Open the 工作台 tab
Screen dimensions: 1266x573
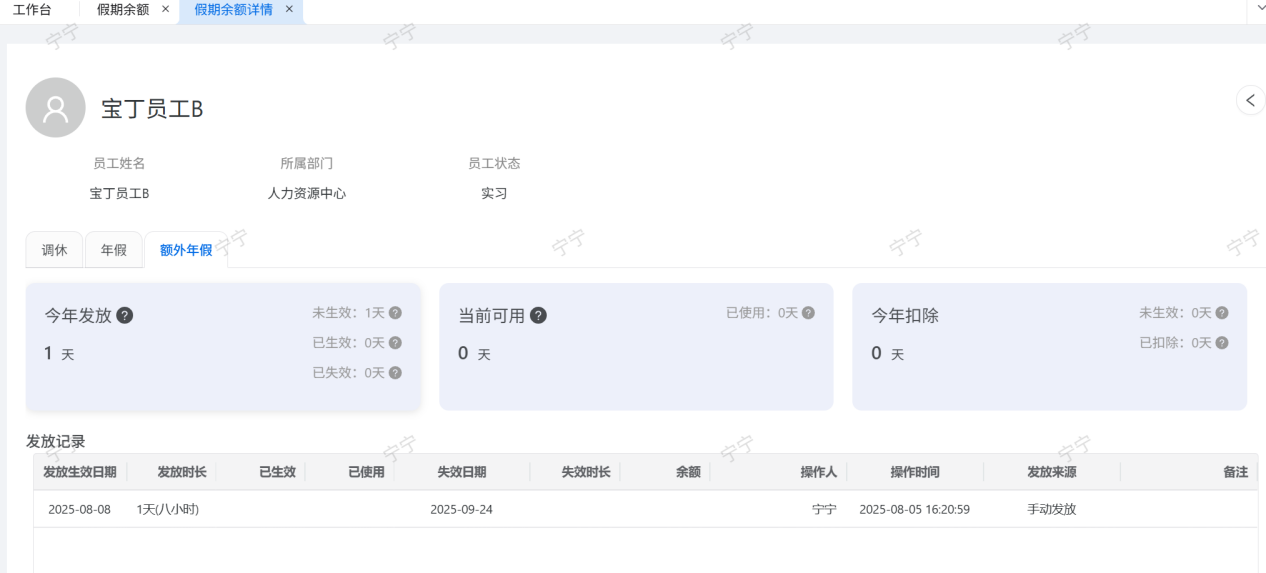click(32, 9)
